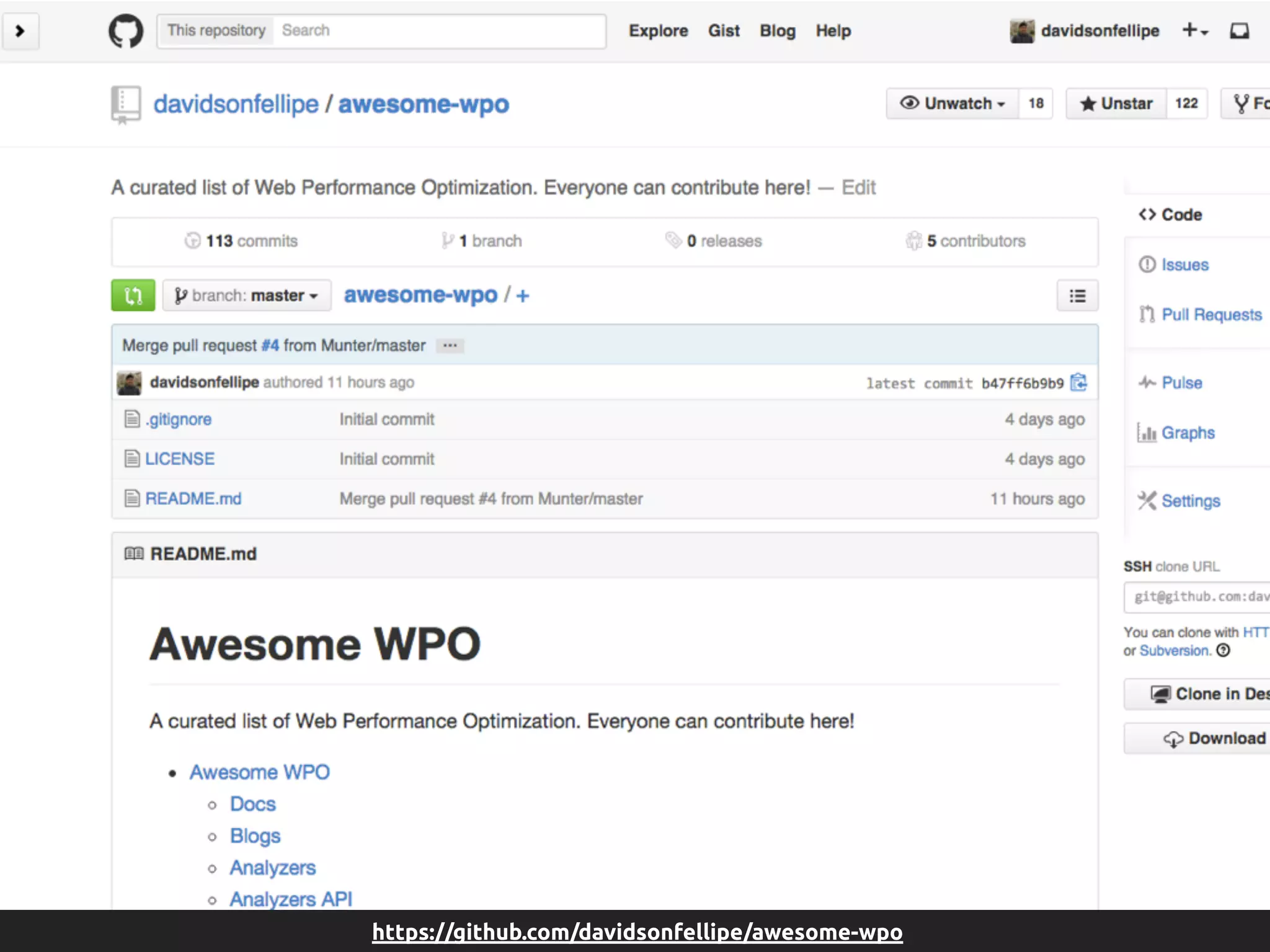The width and height of the screenshot is (1270, 952).
Task: Open the LICENSE file
Action: [x=180, y=459]
